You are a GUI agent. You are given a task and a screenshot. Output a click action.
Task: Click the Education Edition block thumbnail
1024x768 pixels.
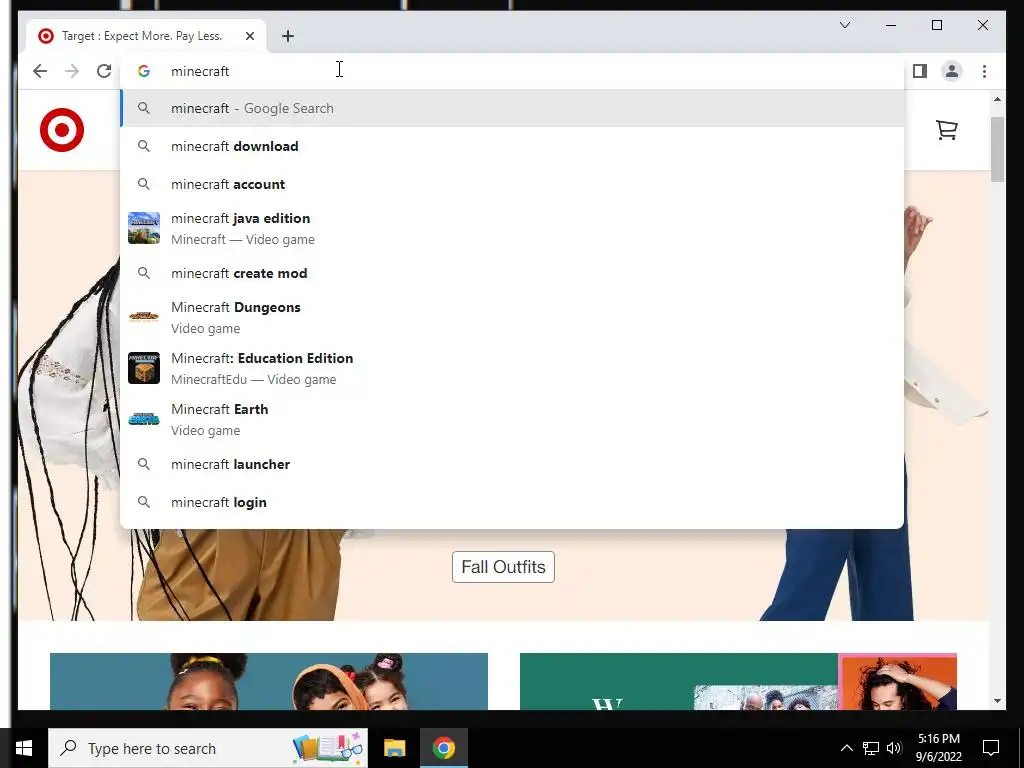[144, 368]
